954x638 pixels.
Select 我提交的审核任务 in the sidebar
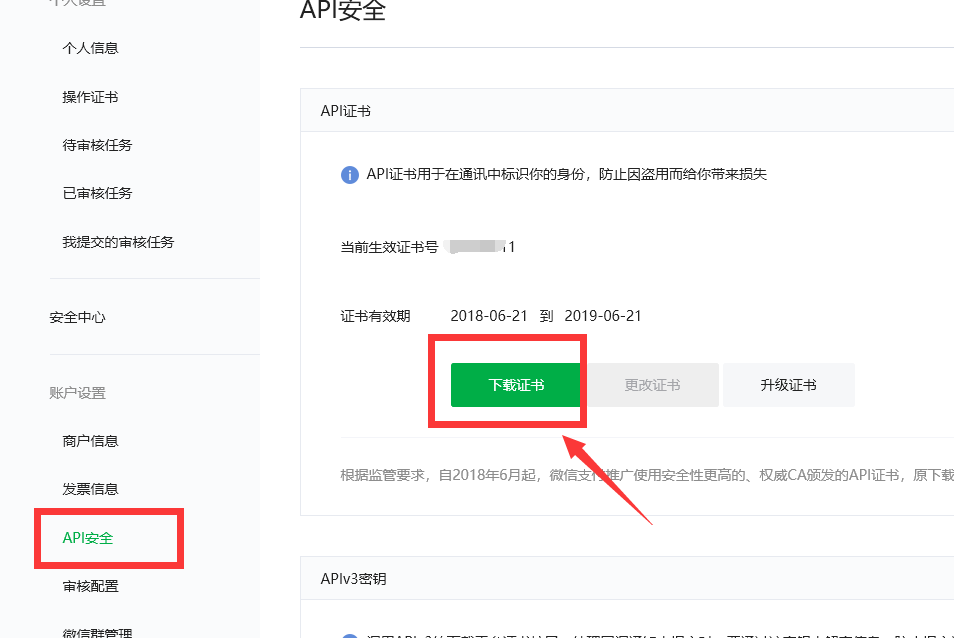tap(118, 242)
